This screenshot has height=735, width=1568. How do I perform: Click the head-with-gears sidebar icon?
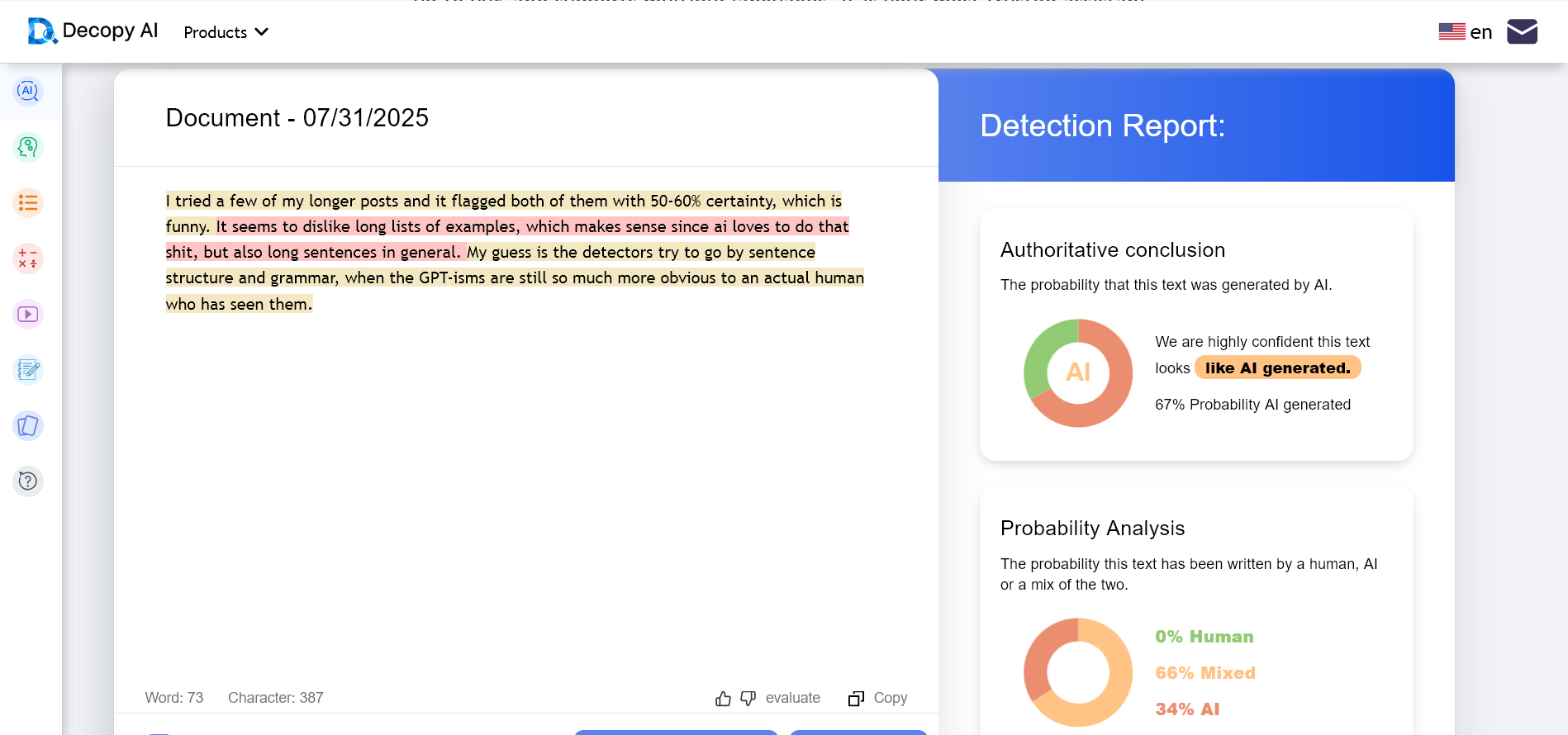pos(28,147)
